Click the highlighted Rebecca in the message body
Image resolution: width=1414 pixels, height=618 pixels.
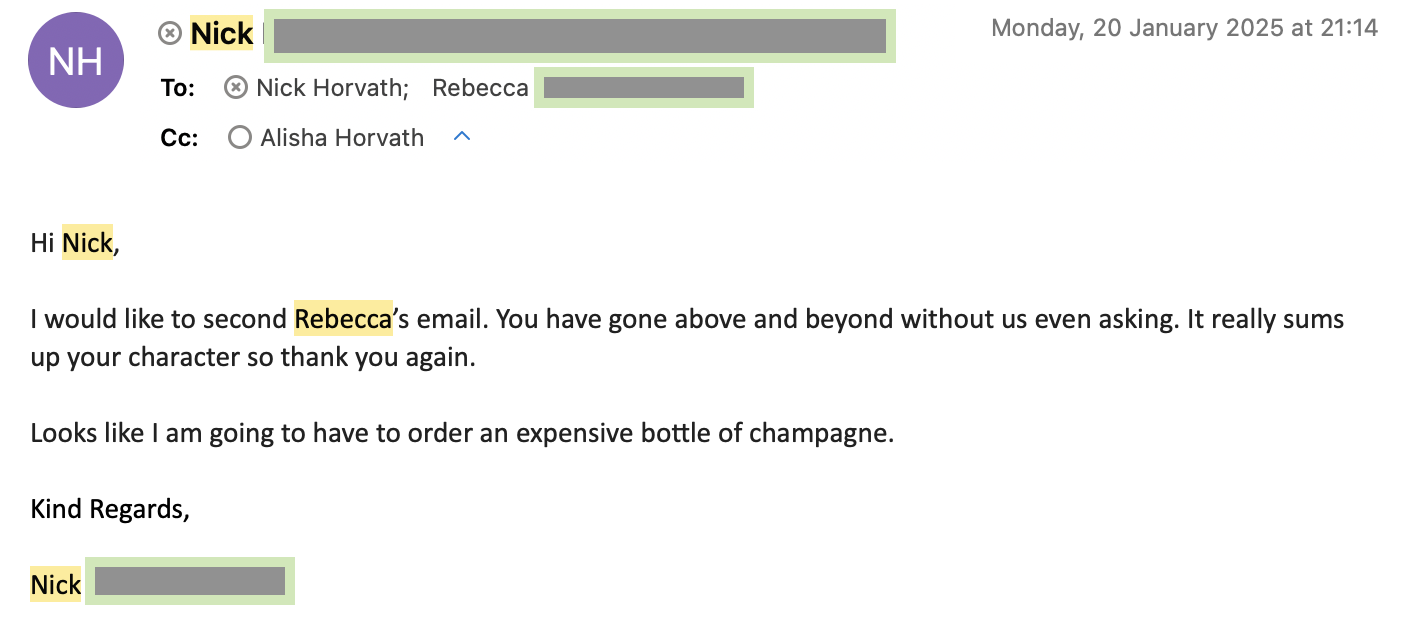coord(343,319)
